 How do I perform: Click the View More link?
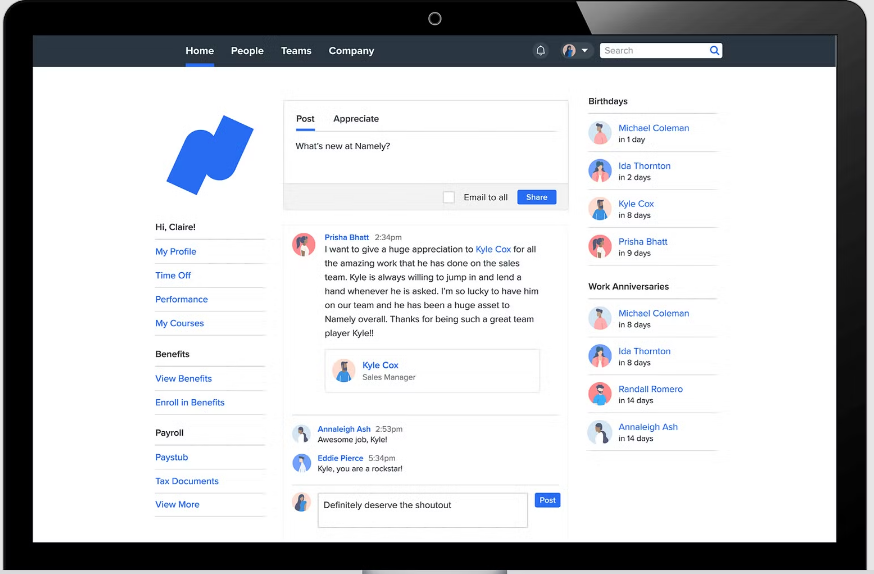[177, 504]
